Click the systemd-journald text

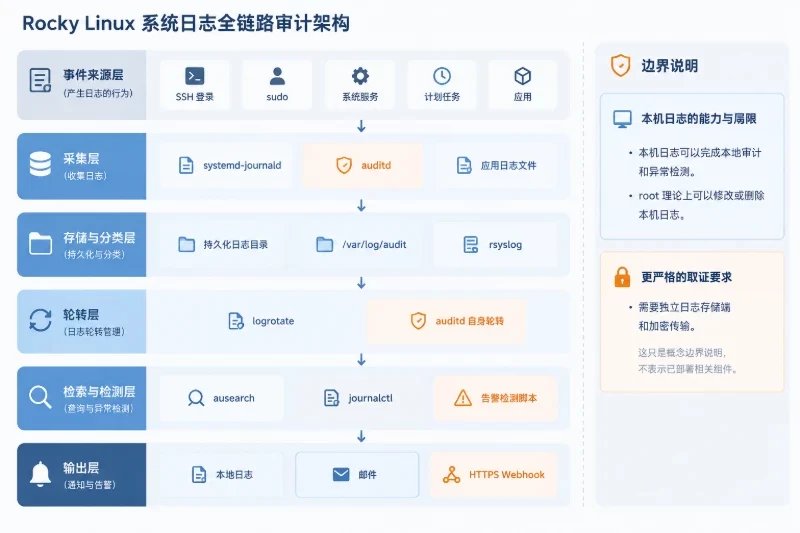[x=242, y=165]
